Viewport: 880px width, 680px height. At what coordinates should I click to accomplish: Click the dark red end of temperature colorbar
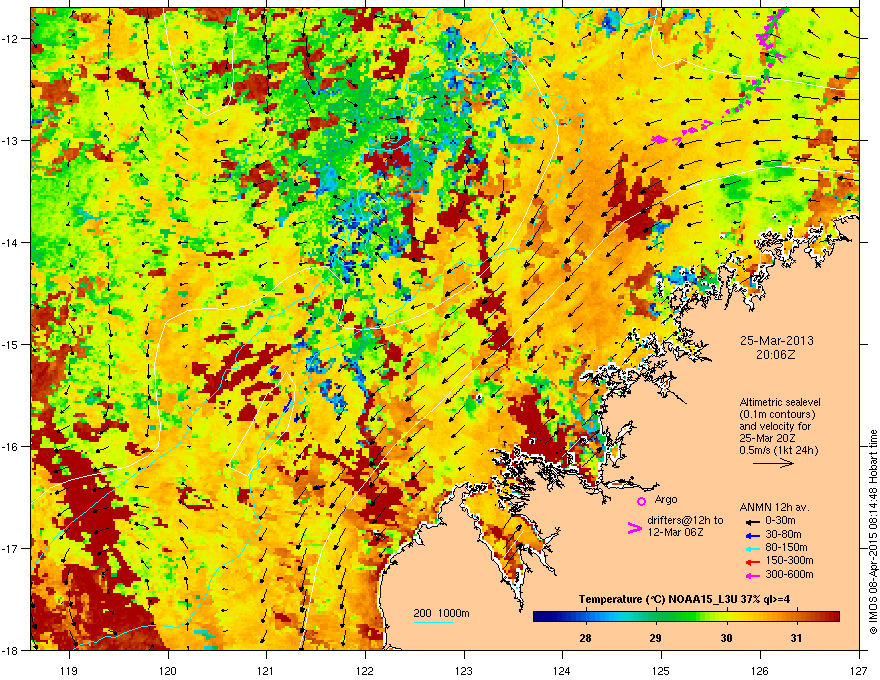[x=835, y=617]
